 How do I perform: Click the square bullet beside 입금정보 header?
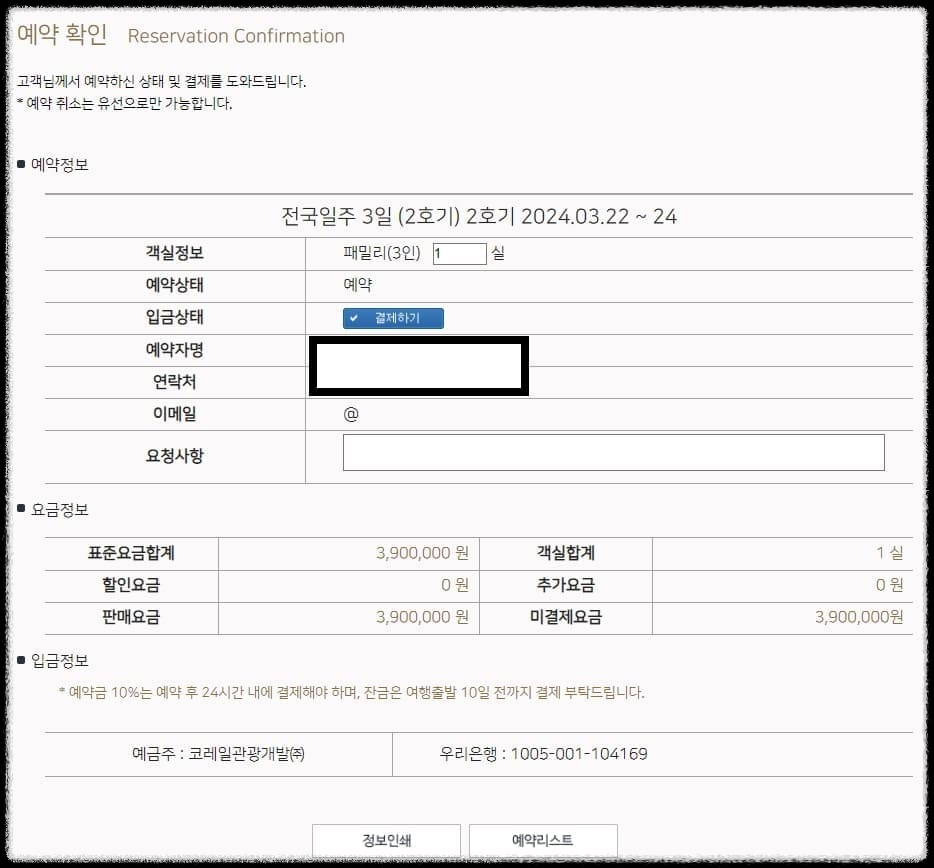(x=21, y=660)
